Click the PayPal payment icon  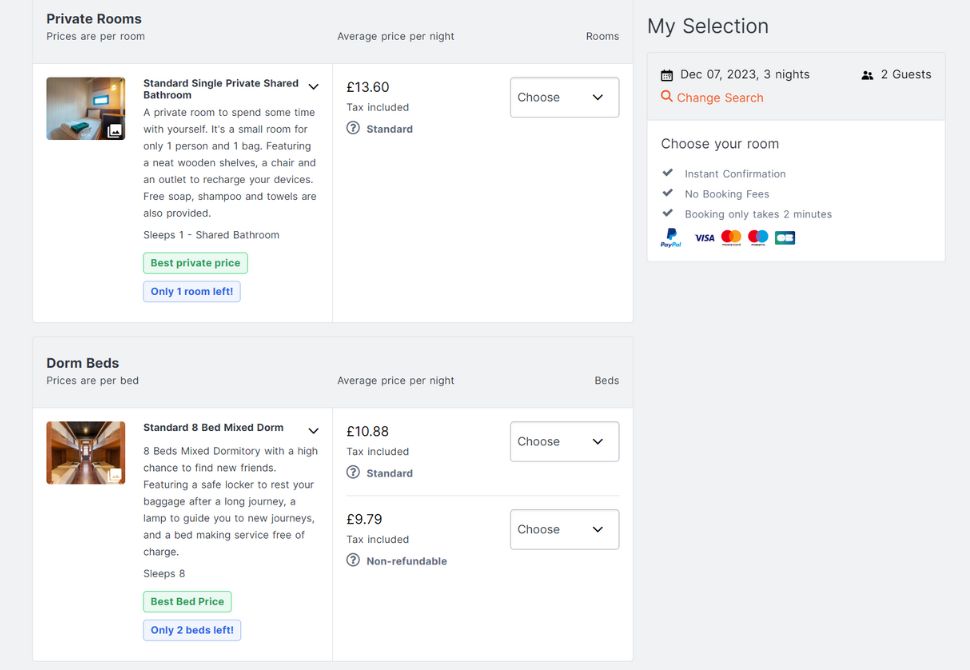click(x=670, y=238)
